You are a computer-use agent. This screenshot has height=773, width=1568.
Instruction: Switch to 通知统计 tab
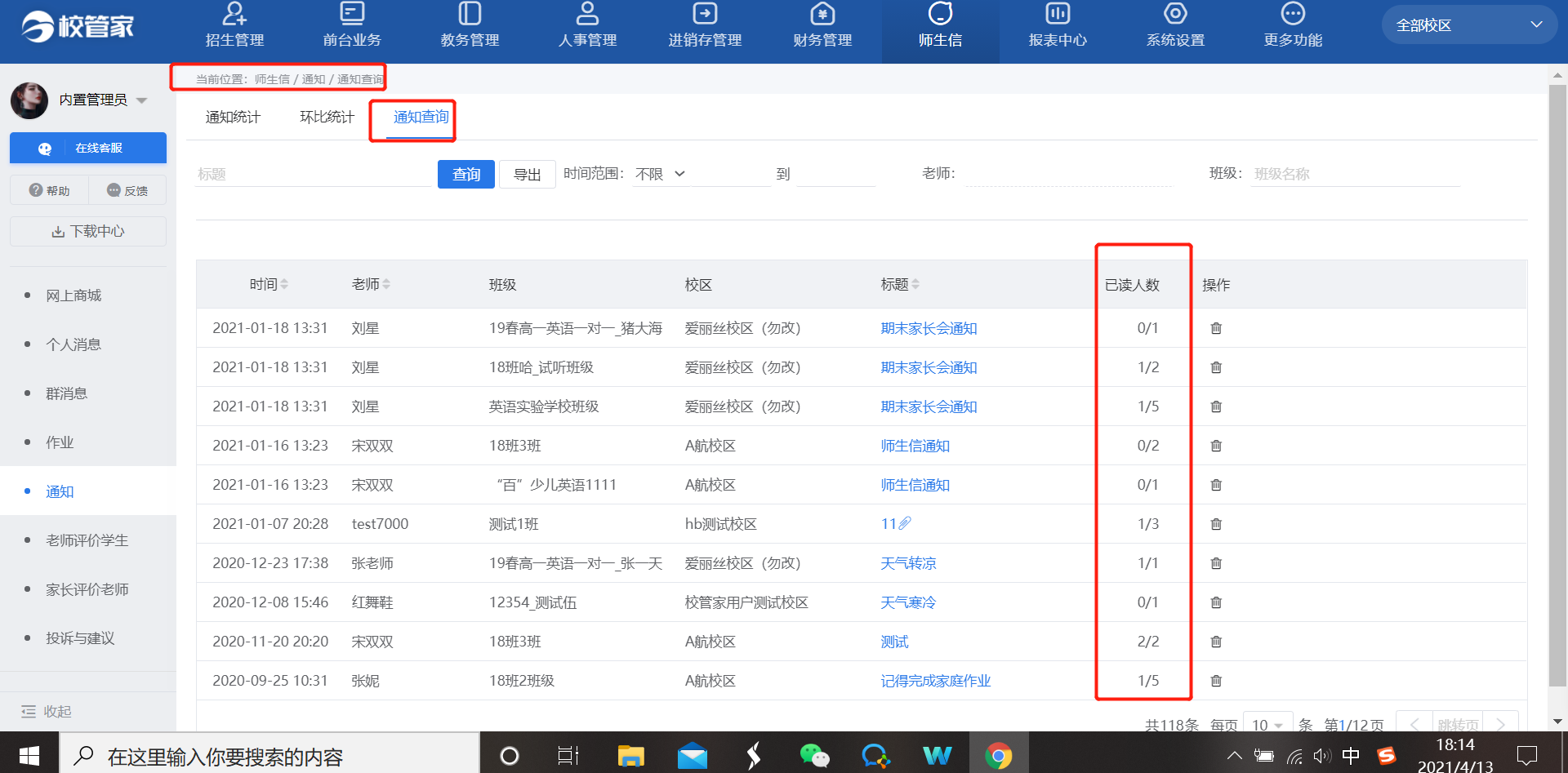tap(233, 117)
